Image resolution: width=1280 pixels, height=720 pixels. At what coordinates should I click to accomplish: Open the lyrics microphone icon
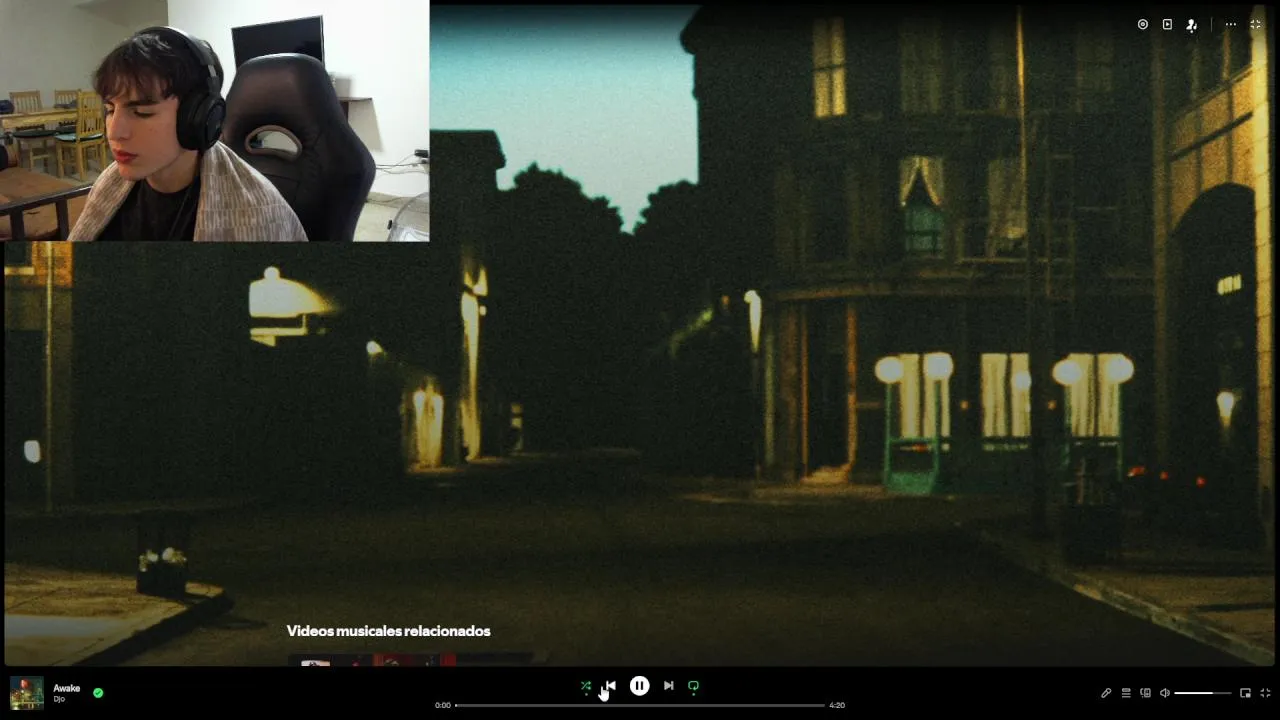[1106, 693]
